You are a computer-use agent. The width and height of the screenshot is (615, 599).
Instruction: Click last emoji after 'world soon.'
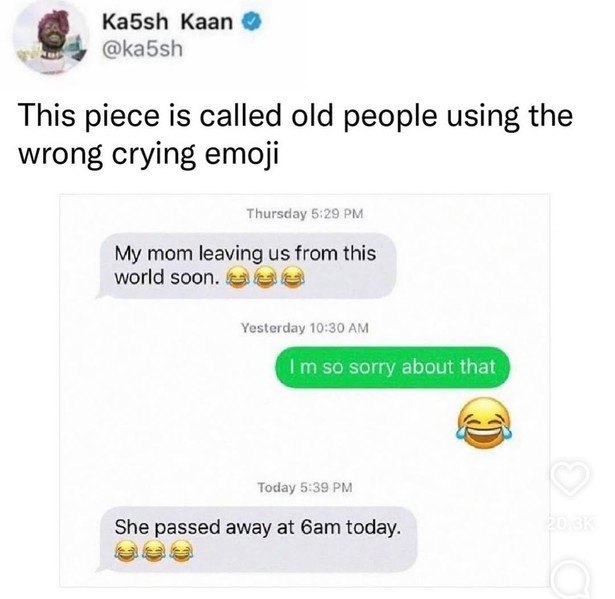pyautogui.click(x=292, y=277)
